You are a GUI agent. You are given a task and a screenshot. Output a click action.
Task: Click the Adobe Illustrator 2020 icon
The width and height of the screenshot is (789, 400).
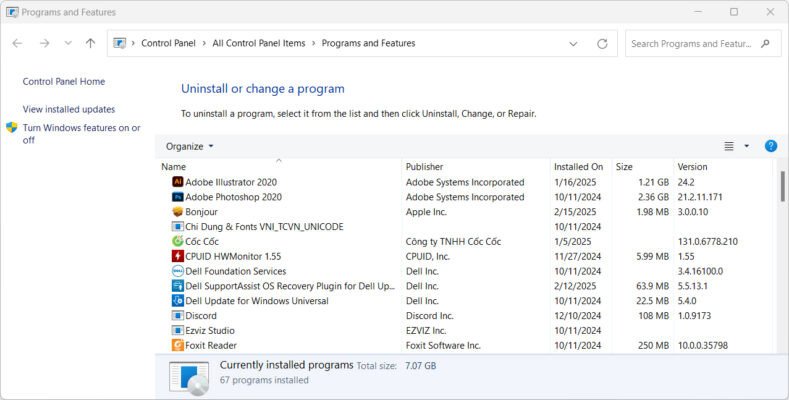point(178,182)
